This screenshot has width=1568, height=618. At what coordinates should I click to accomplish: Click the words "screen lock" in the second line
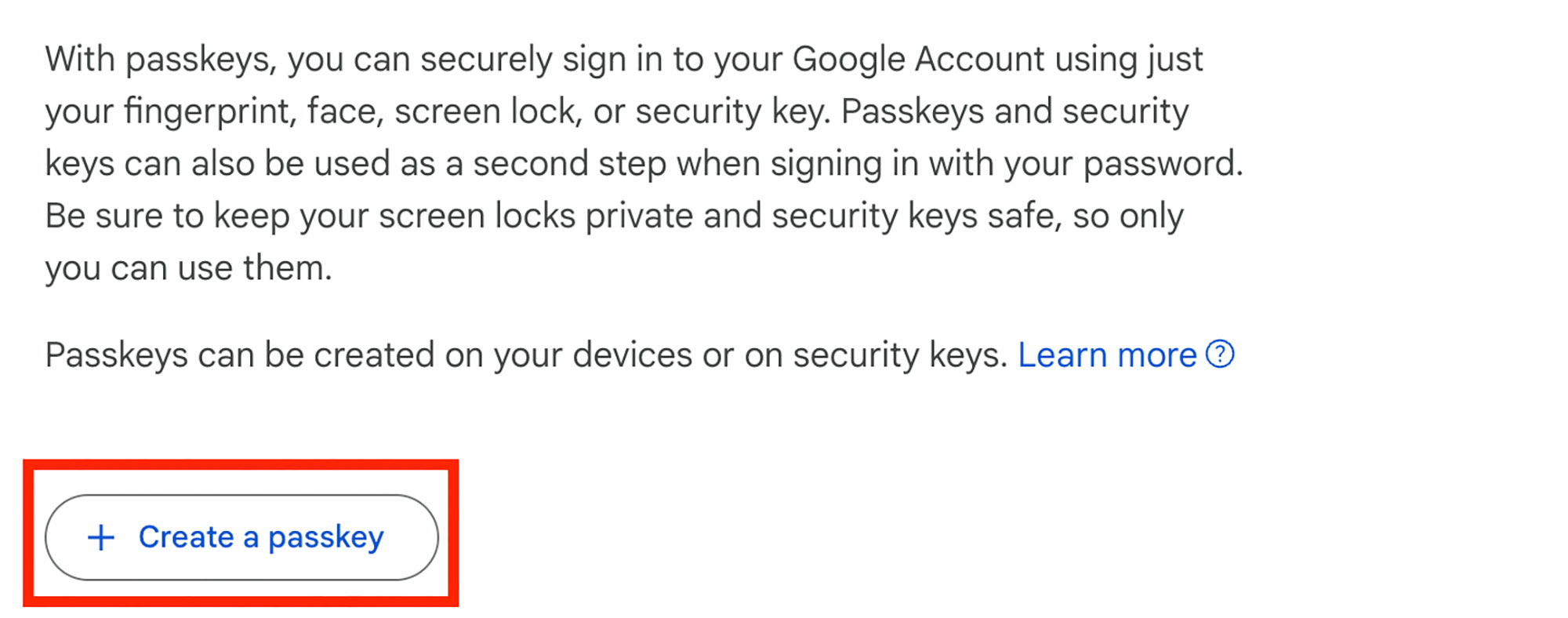[487, 111]
